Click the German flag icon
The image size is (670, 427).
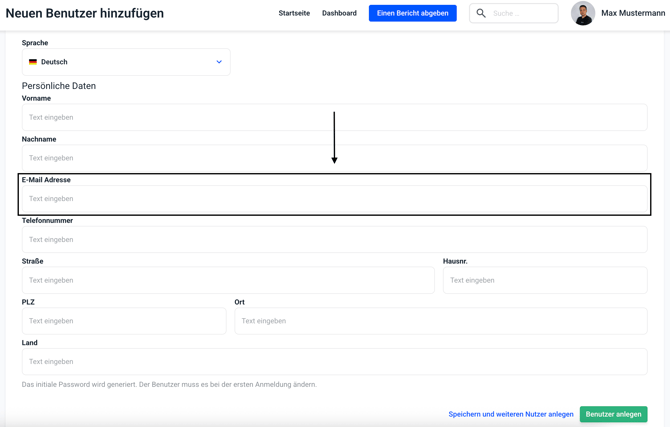pyautogui.click(x=33, y=62)
